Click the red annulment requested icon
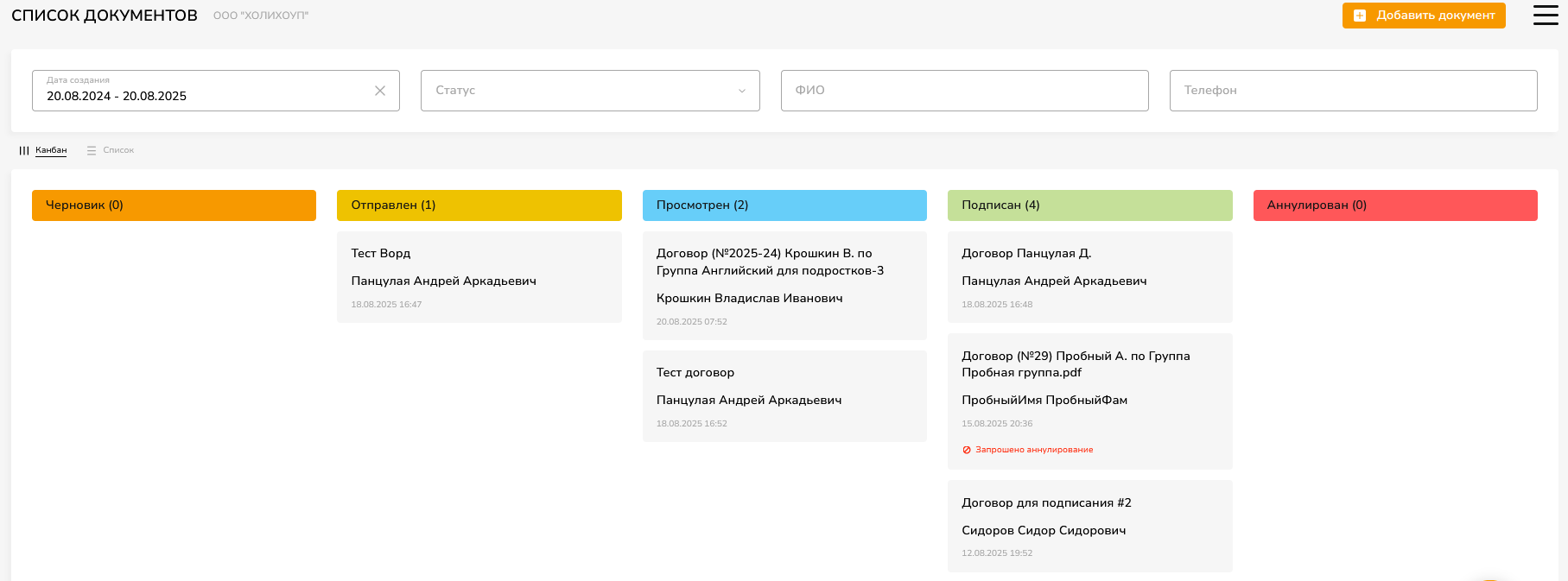This screenshot has width=1568, height=581. click(967, 450)
